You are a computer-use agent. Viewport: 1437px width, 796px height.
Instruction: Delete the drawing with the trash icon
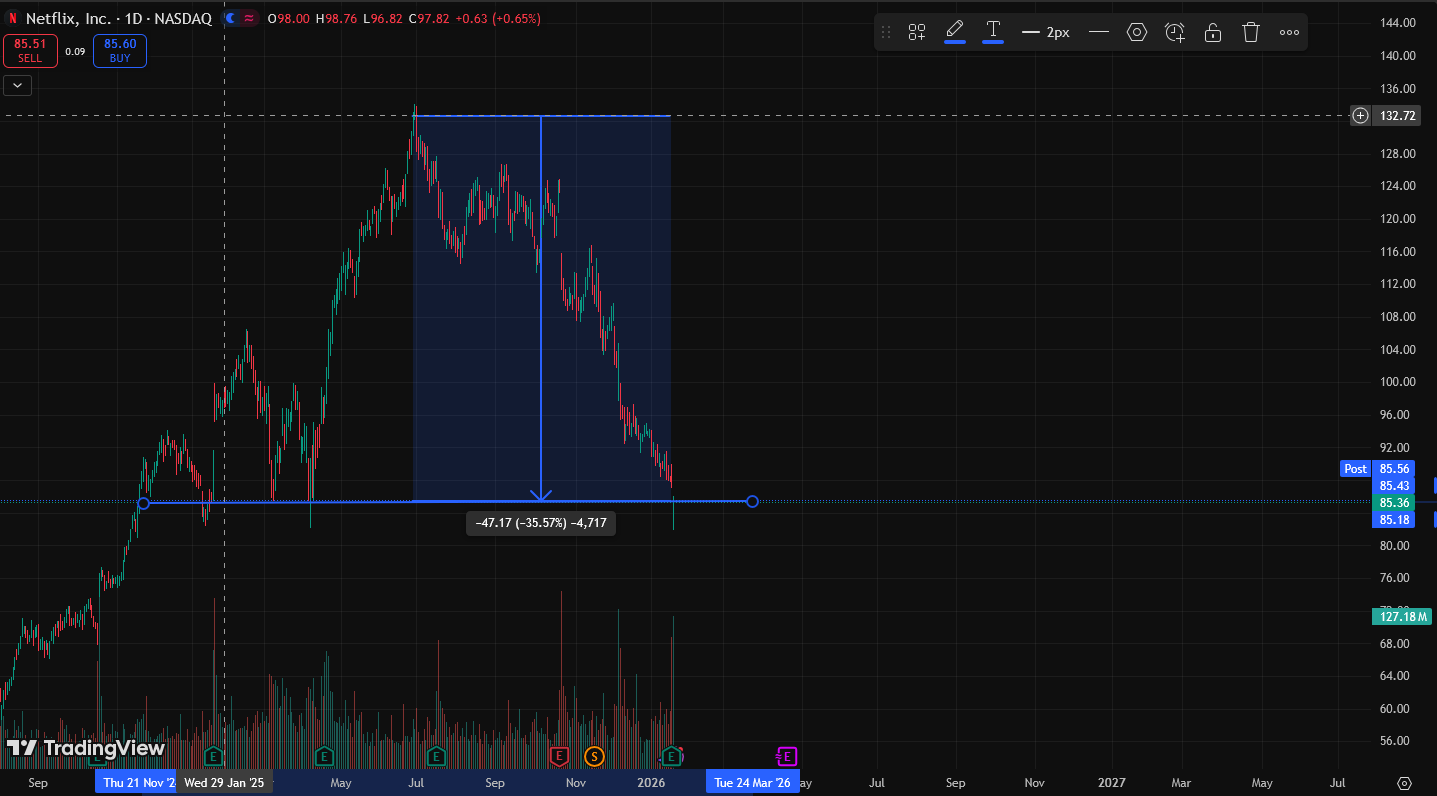(x=1251, y=32)
